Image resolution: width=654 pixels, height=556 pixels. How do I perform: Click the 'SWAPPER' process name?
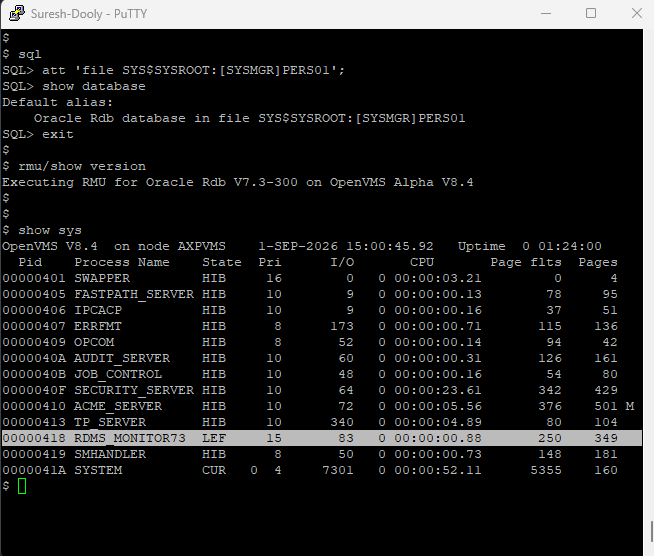[102, 278]
